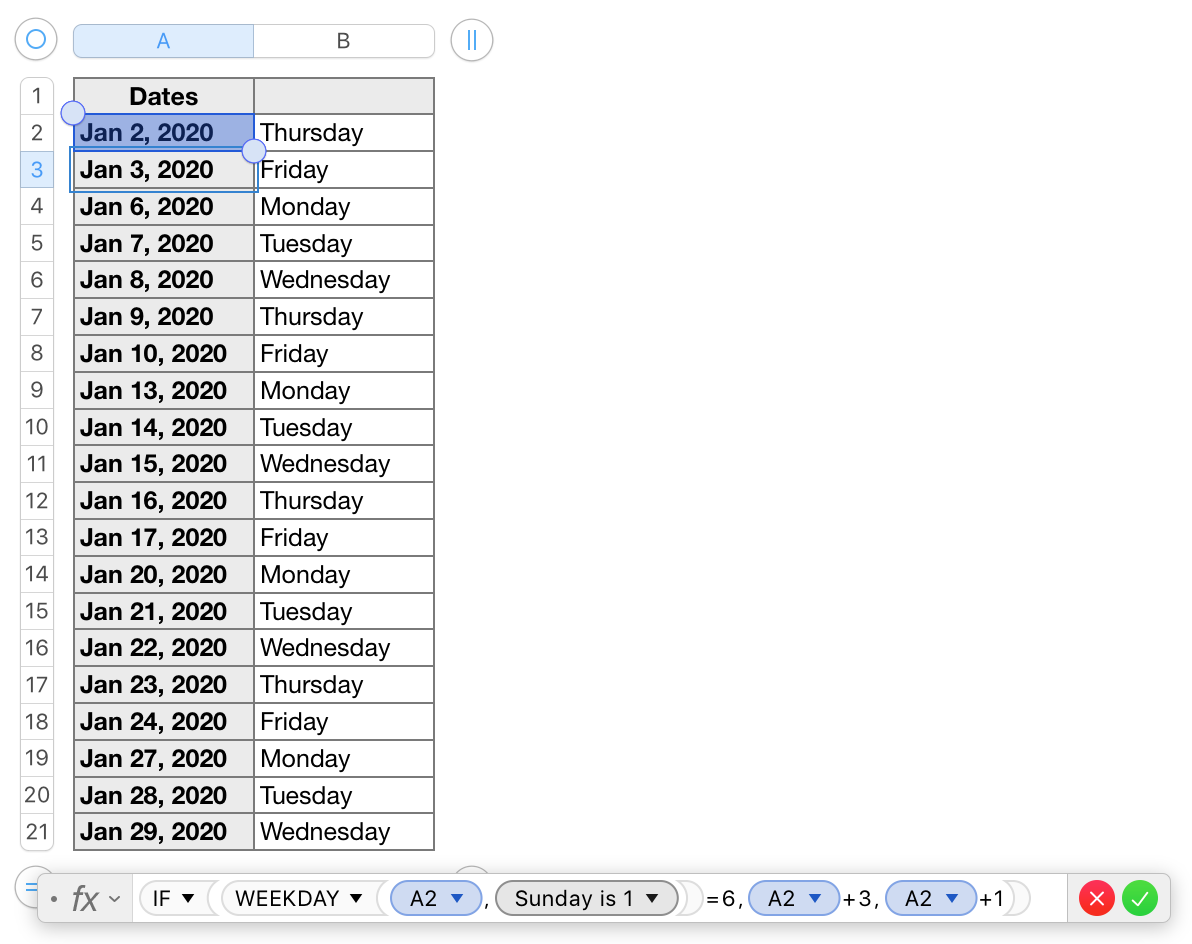Click 'Monday' cell in row 19

344,758
